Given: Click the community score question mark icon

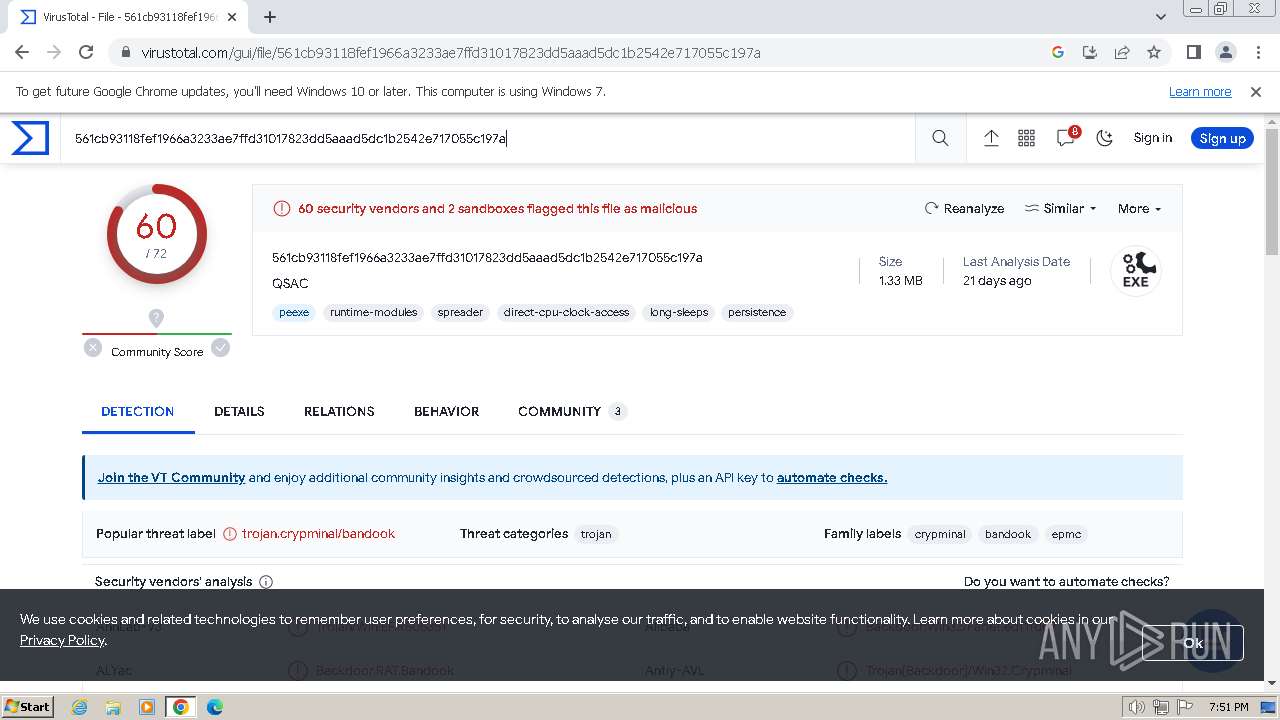Looking at the screenshot, I should (156, 318).
